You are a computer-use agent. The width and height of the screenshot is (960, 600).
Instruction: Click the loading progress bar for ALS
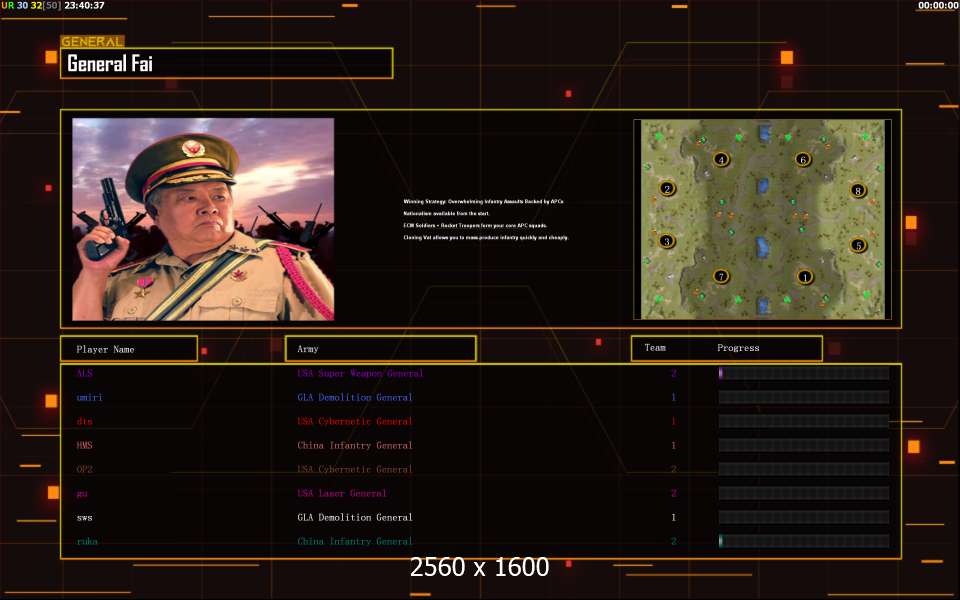pos(804,373)
